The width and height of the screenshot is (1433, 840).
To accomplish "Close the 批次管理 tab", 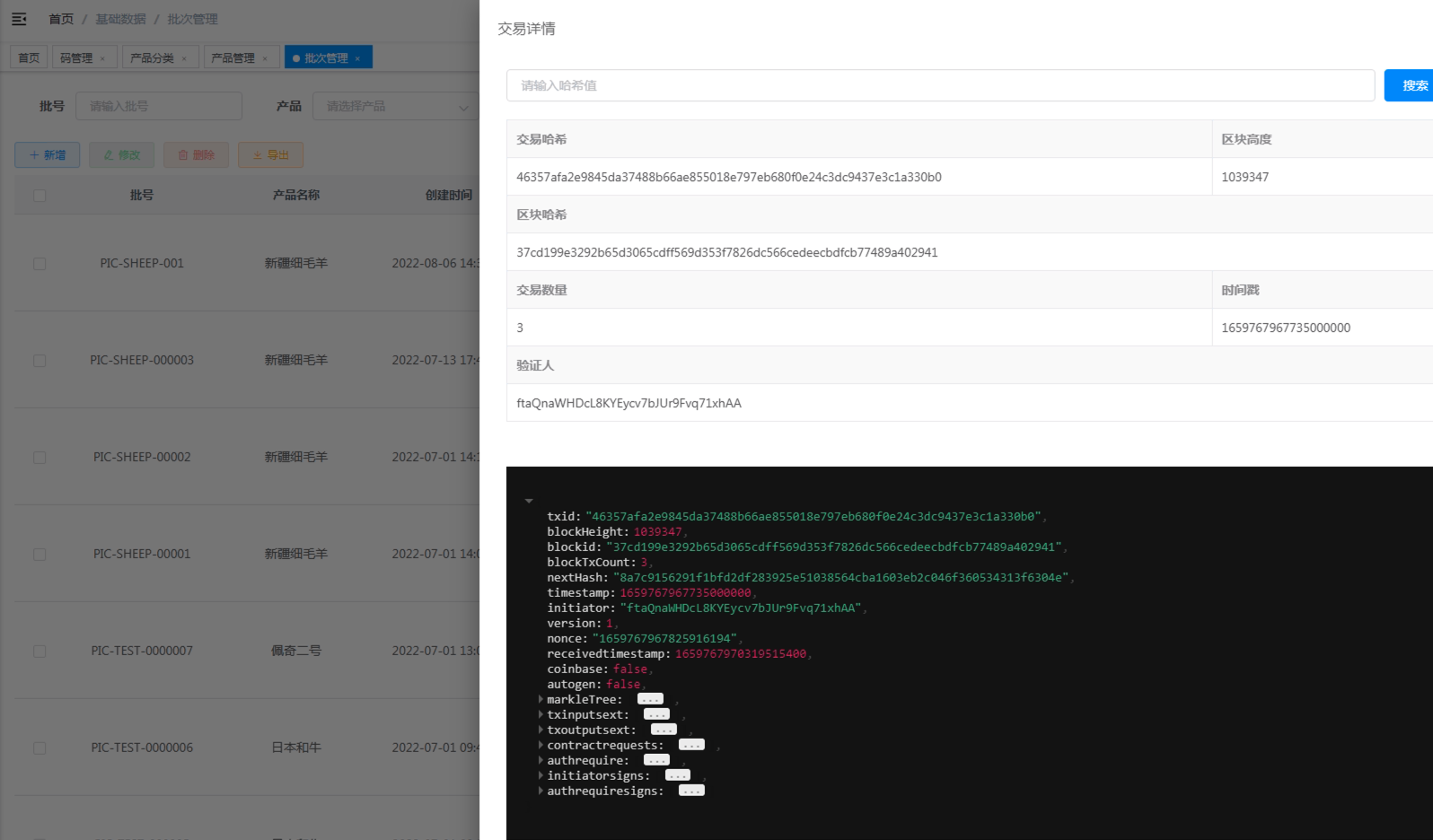I will pos(357,58).
